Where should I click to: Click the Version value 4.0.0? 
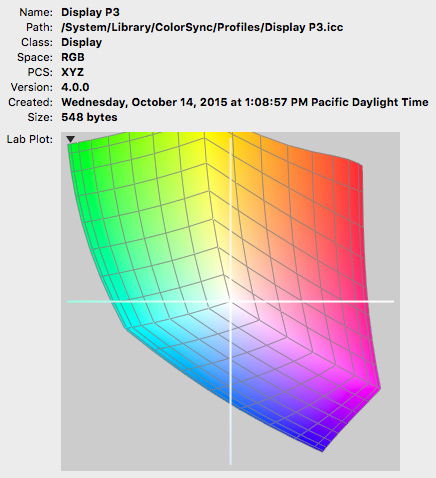[x=75, y=87]
